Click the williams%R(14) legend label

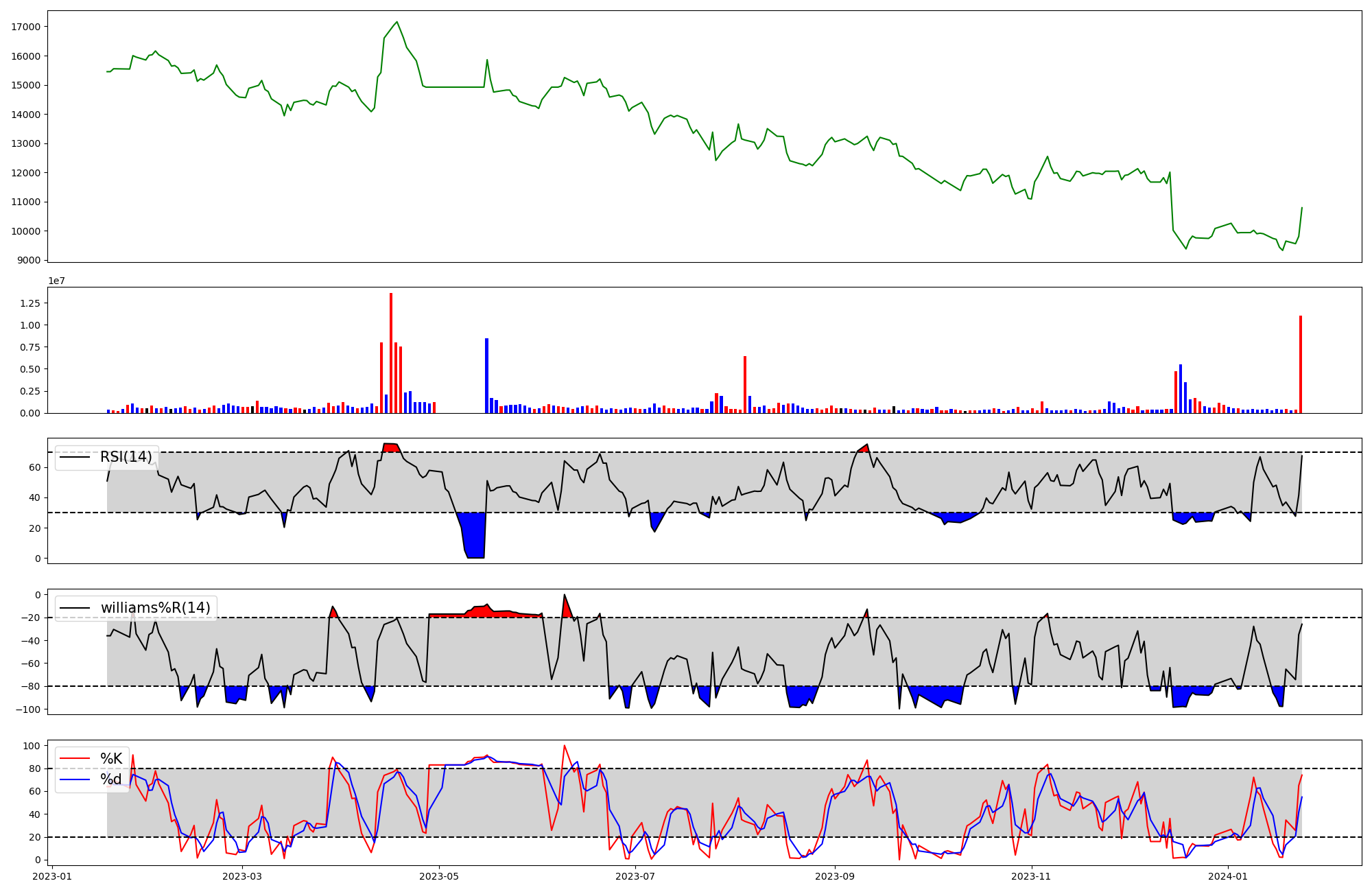click(155, 608)
